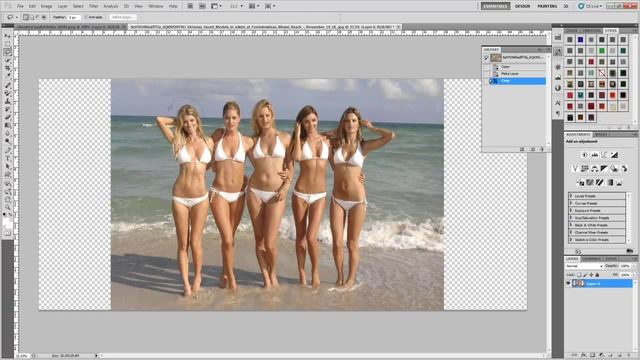Create a new layer in Layers panel

click(620, 355)
